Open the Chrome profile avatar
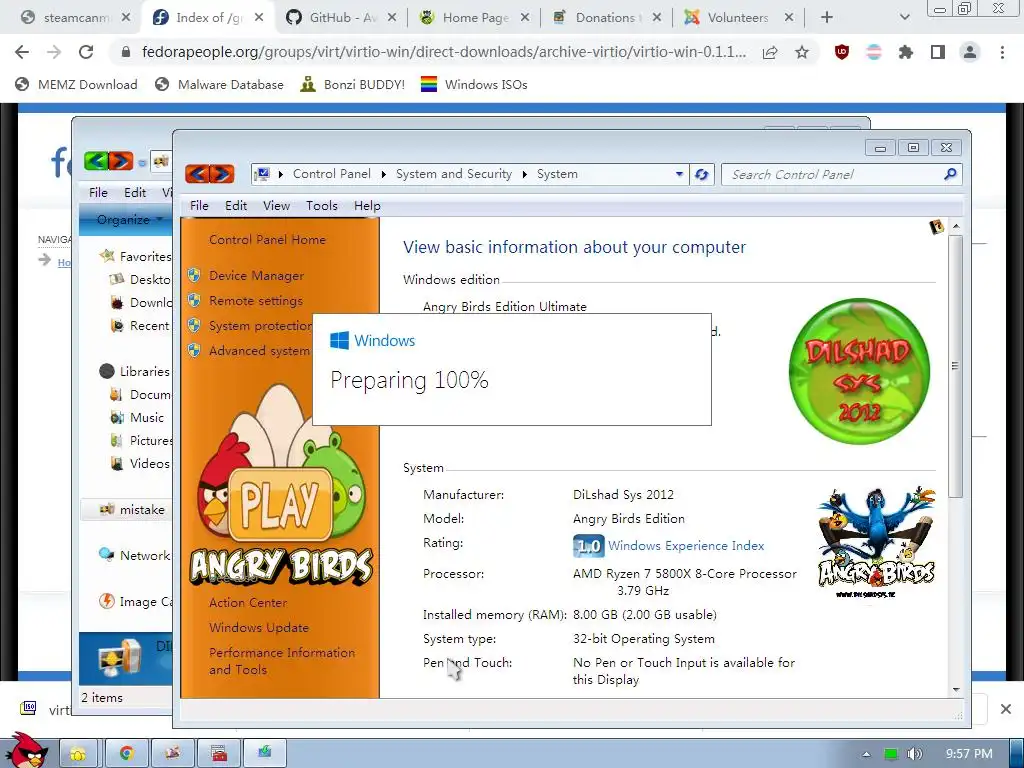The width and height of the screenshot is (1024, 768). click(970, 52)
